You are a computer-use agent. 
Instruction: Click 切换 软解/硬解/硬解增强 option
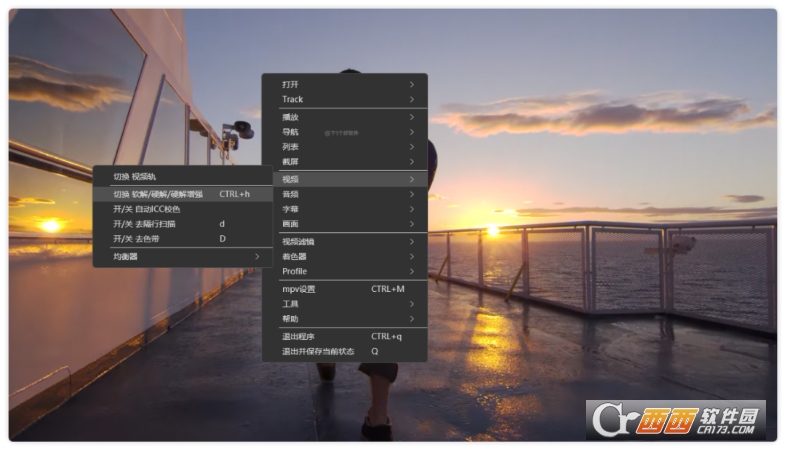(x=183, y=194)
